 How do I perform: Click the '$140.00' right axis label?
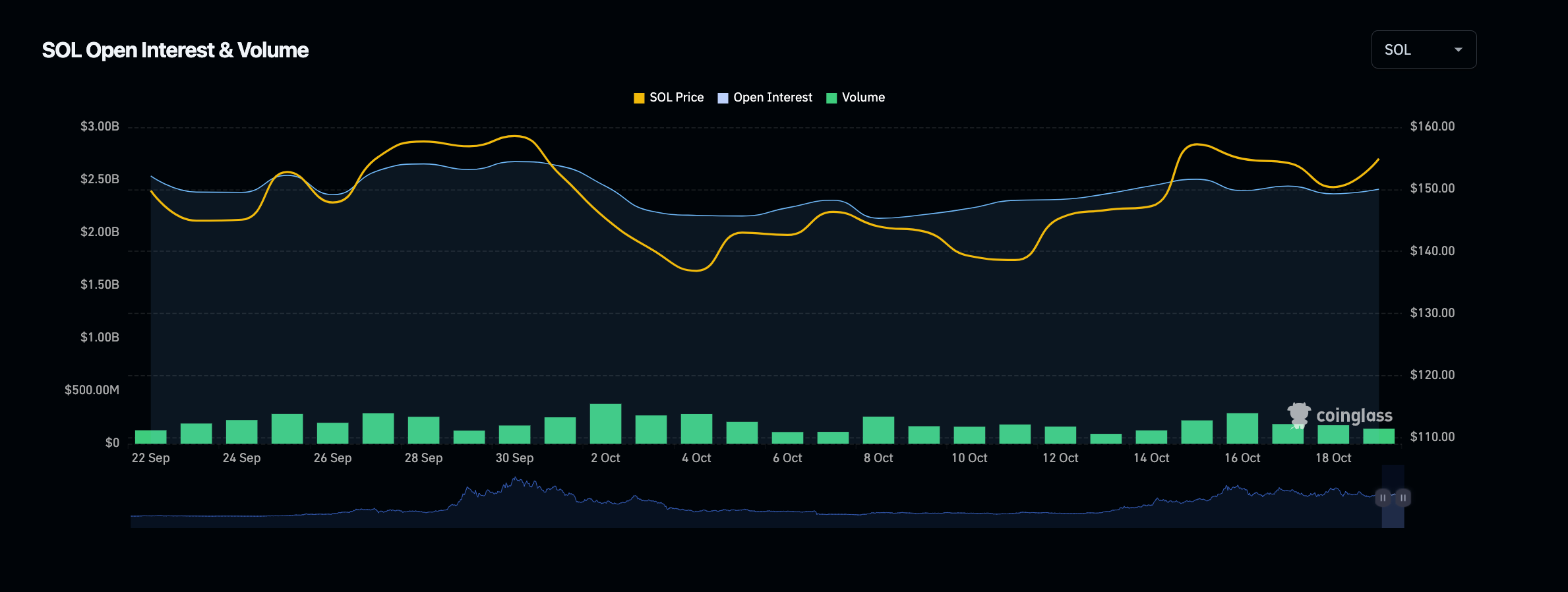1432,251
